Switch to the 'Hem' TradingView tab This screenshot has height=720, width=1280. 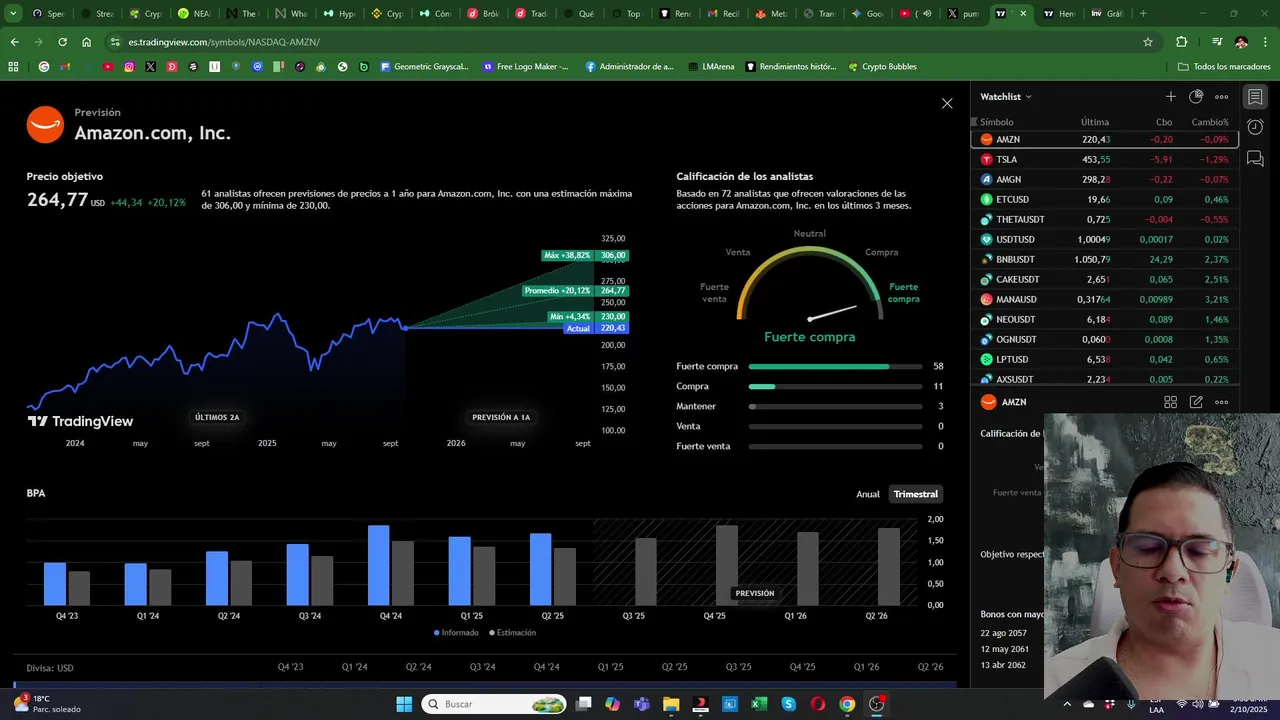coord(1059,14)
